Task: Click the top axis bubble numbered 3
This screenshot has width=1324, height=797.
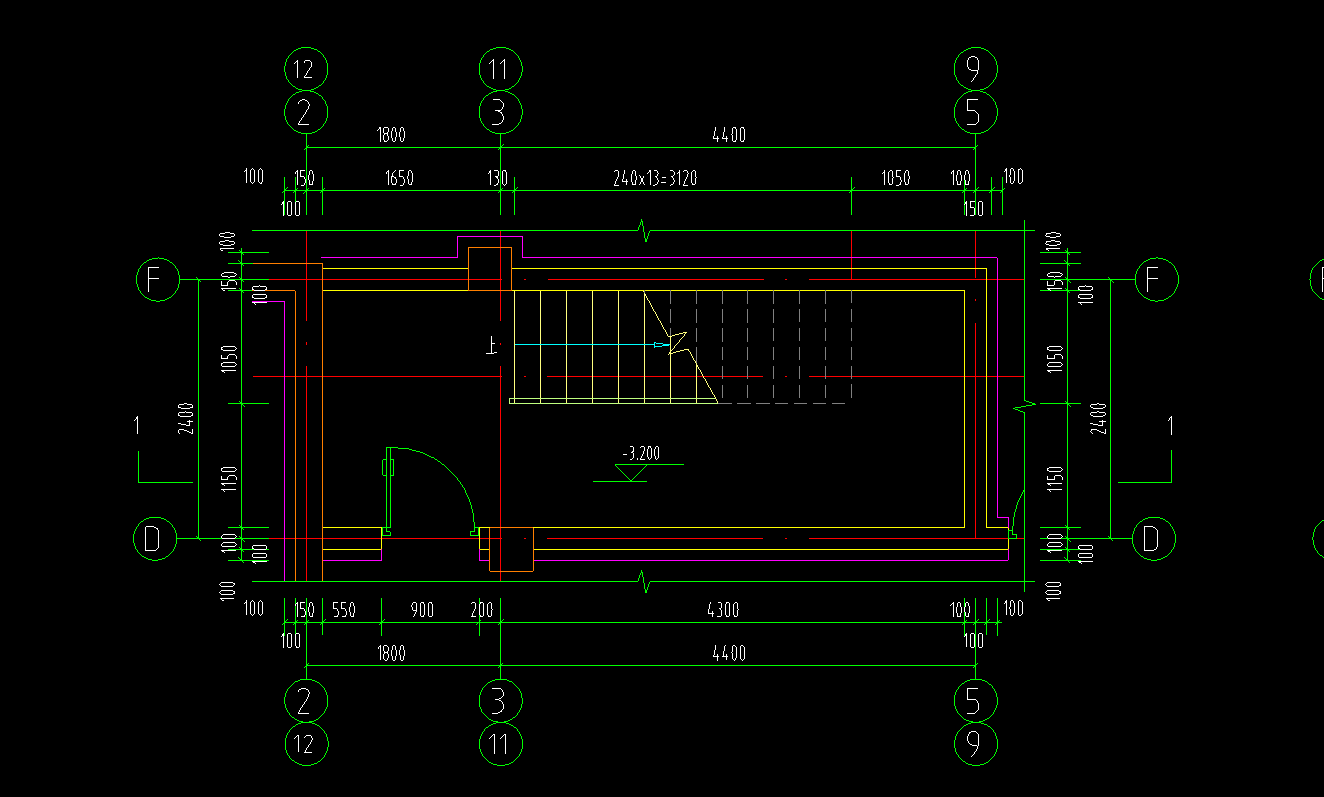Action: [500, 112]
